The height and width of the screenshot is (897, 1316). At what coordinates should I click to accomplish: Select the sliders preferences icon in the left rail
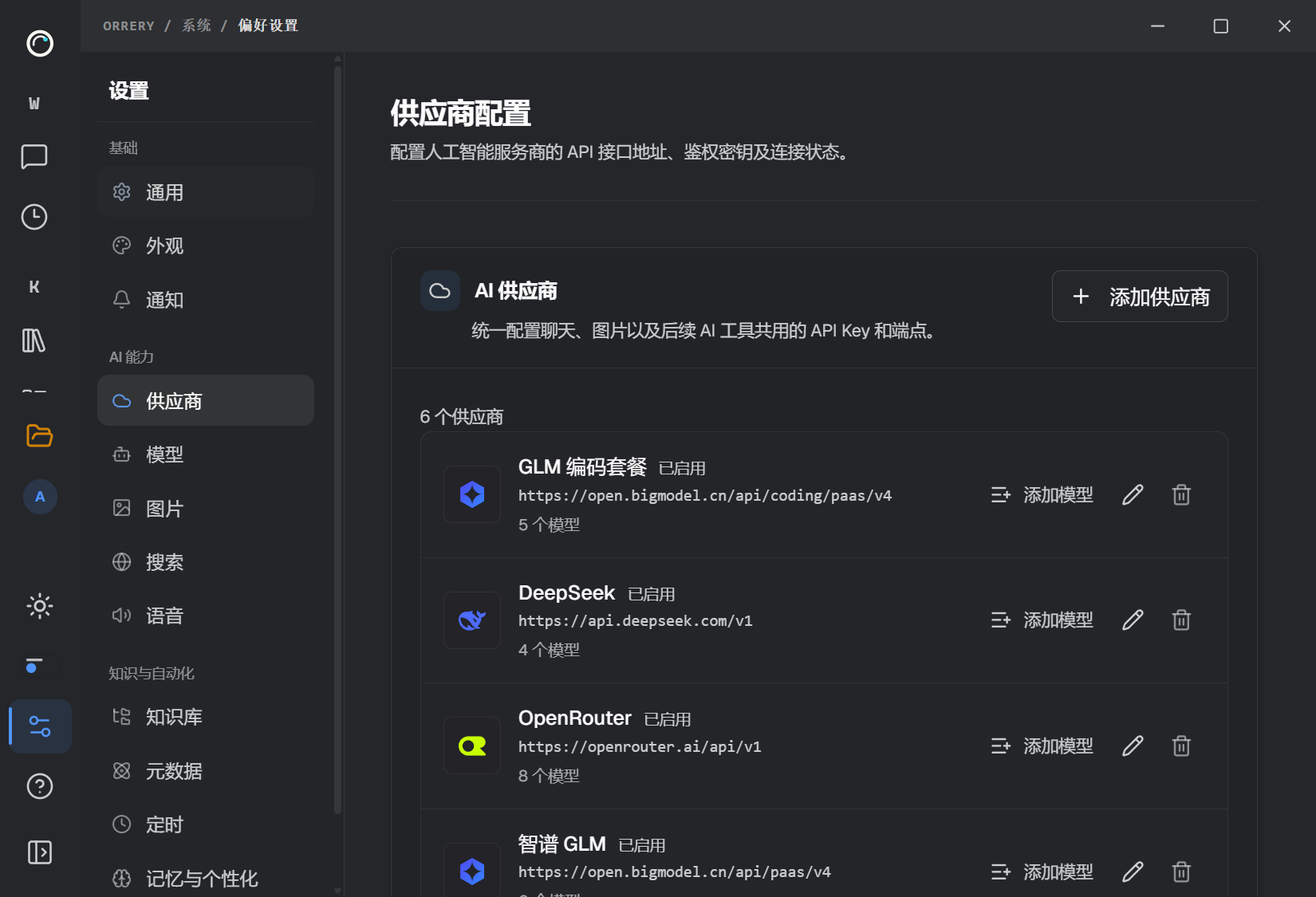40,726
